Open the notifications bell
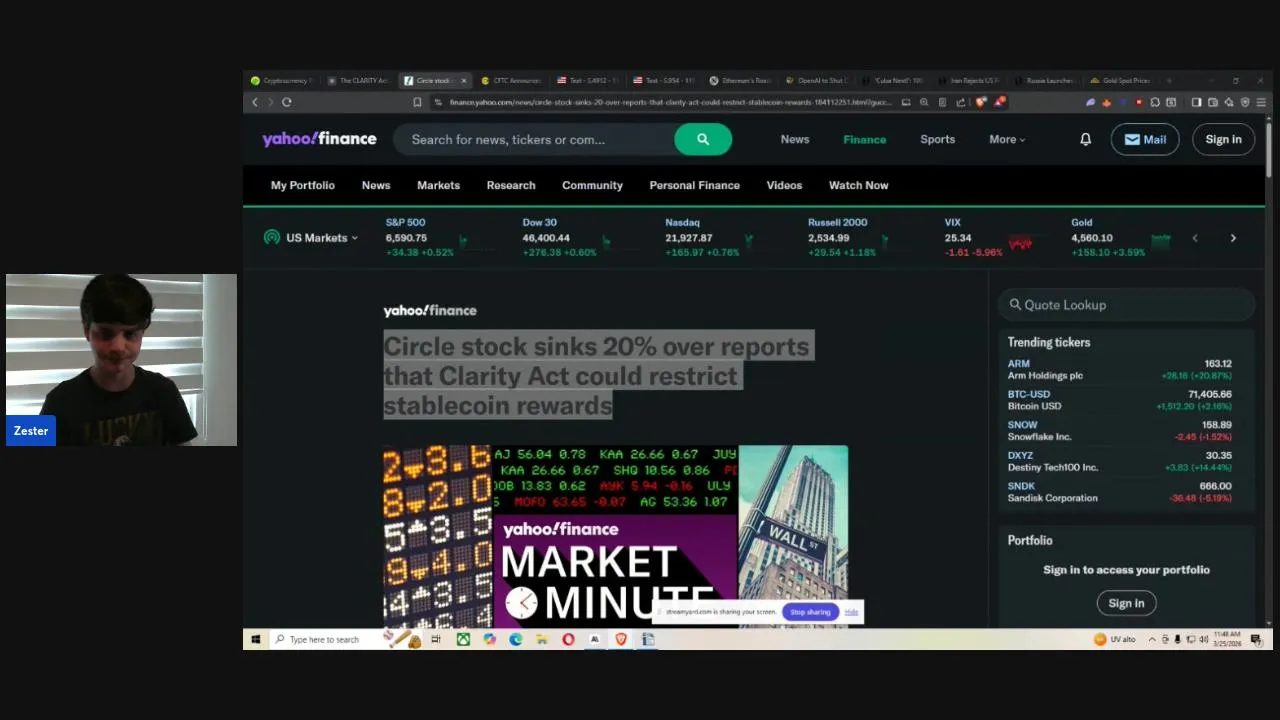The width and height of the screenshot is (1280, 720). point(1085,139)
